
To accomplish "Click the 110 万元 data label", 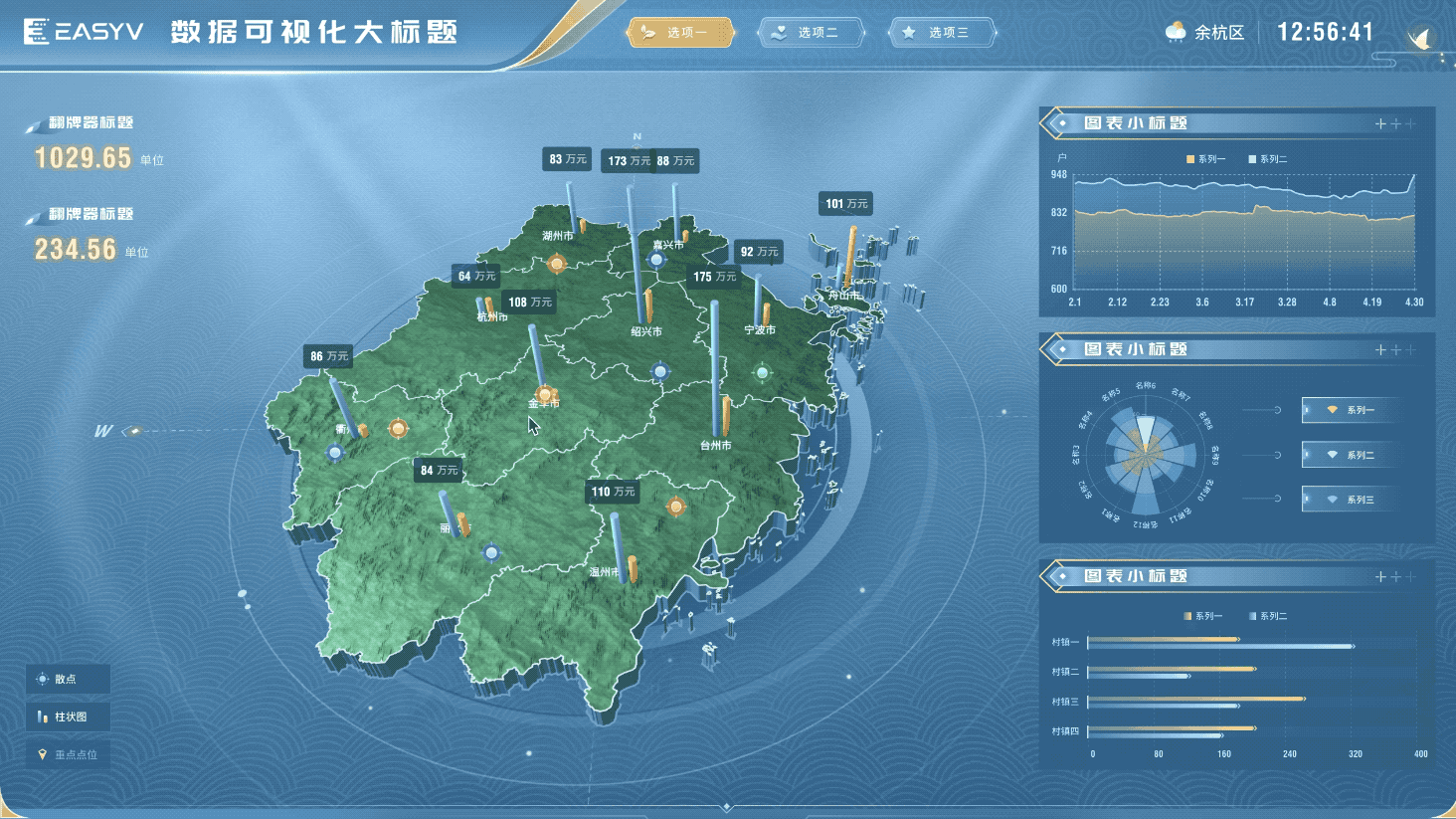I will click(x=613, y=492).
